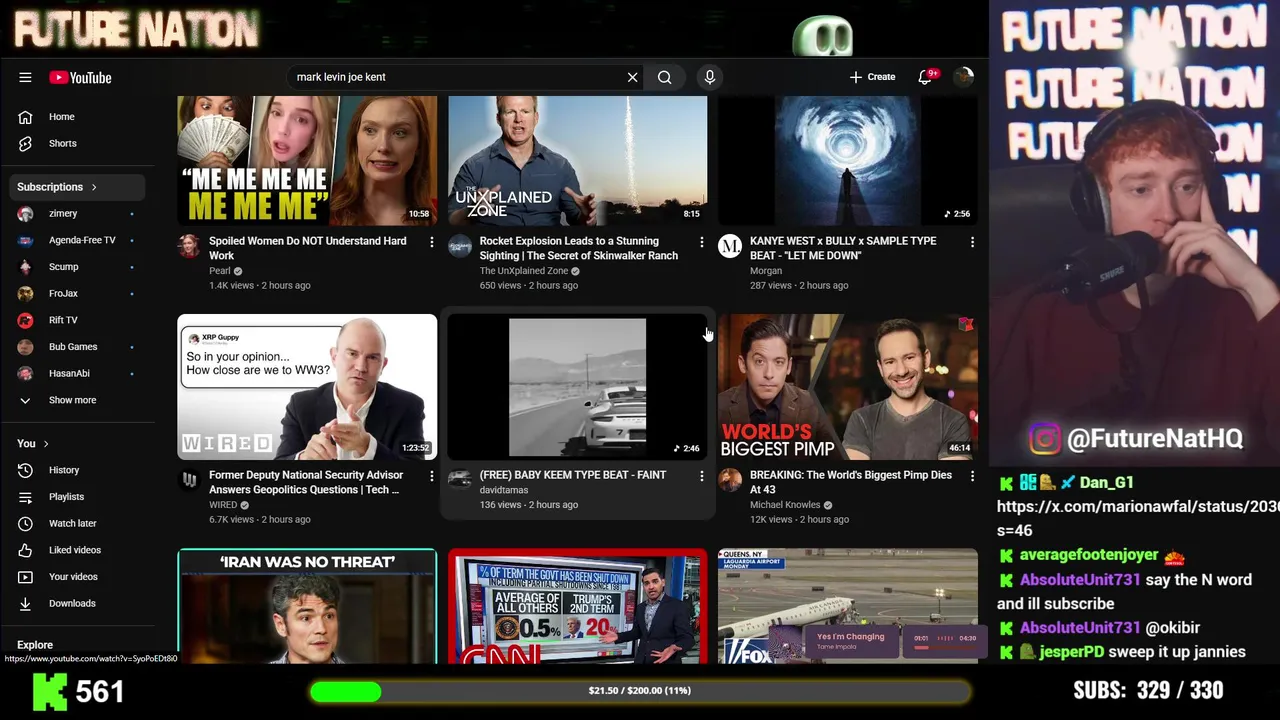Click The UnXplained Zone channel avatar
Screen dimensions: 1280x720
coord(460,246)
